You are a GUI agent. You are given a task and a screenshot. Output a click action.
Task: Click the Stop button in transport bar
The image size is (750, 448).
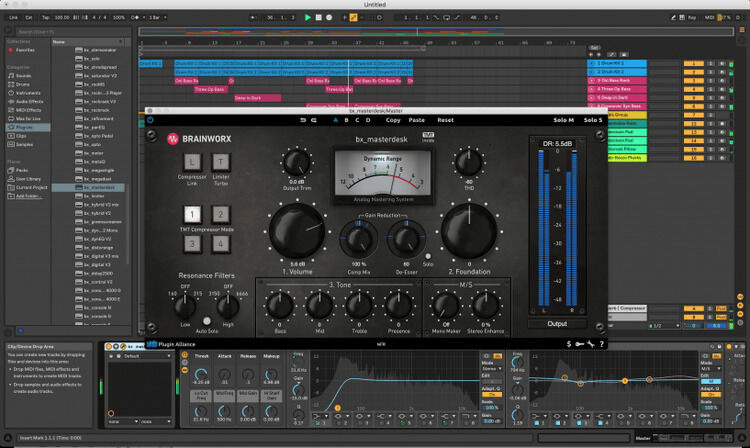tap(321, 18)
